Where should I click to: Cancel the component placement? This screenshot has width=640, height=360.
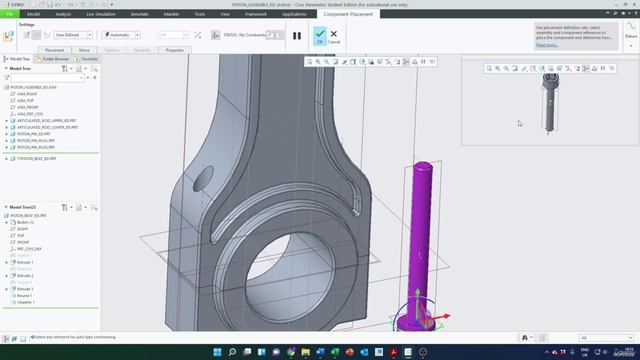334,36
